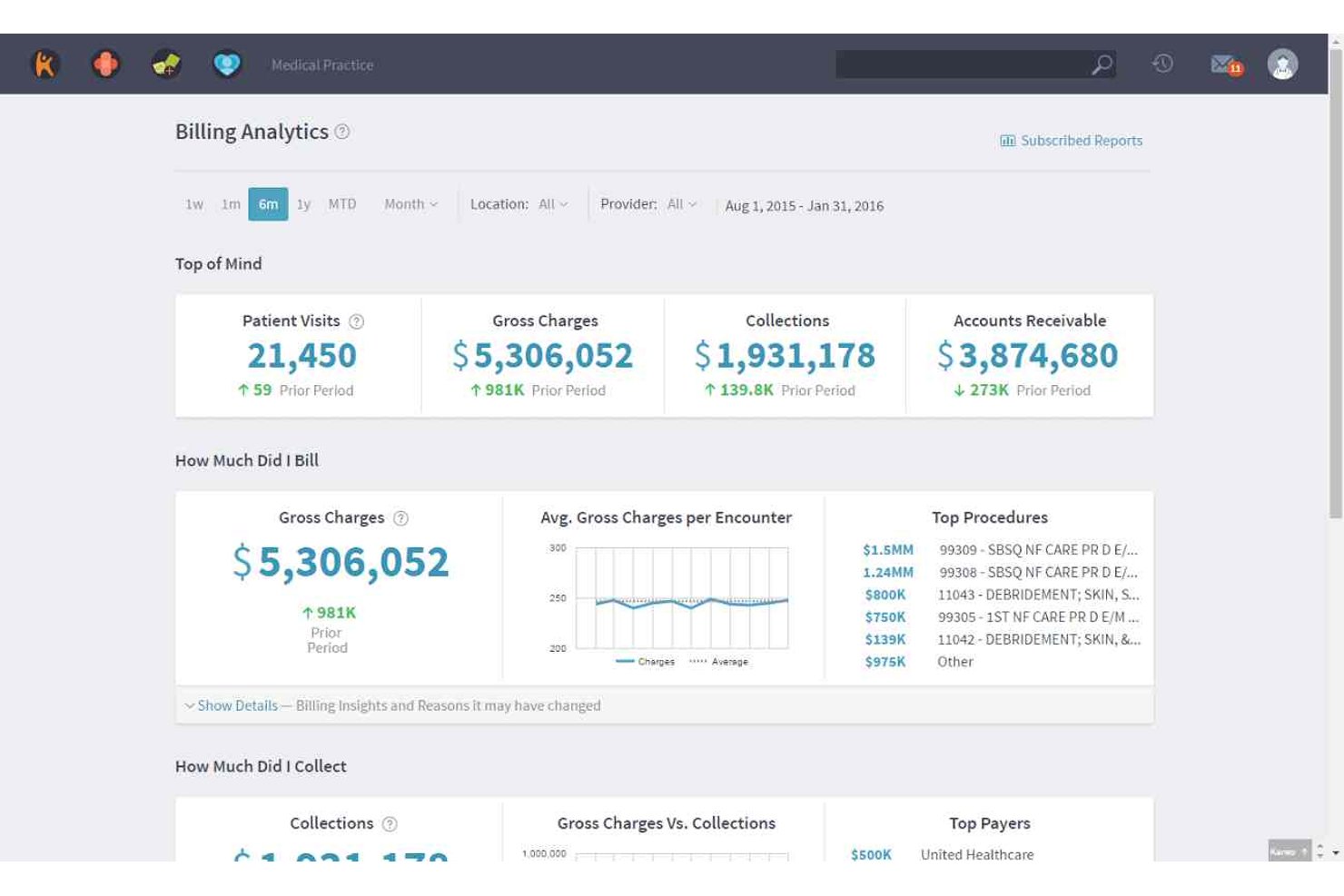1344x896 pixels.
Task: Click the 273K prior period change indicator
Action: 981,390
